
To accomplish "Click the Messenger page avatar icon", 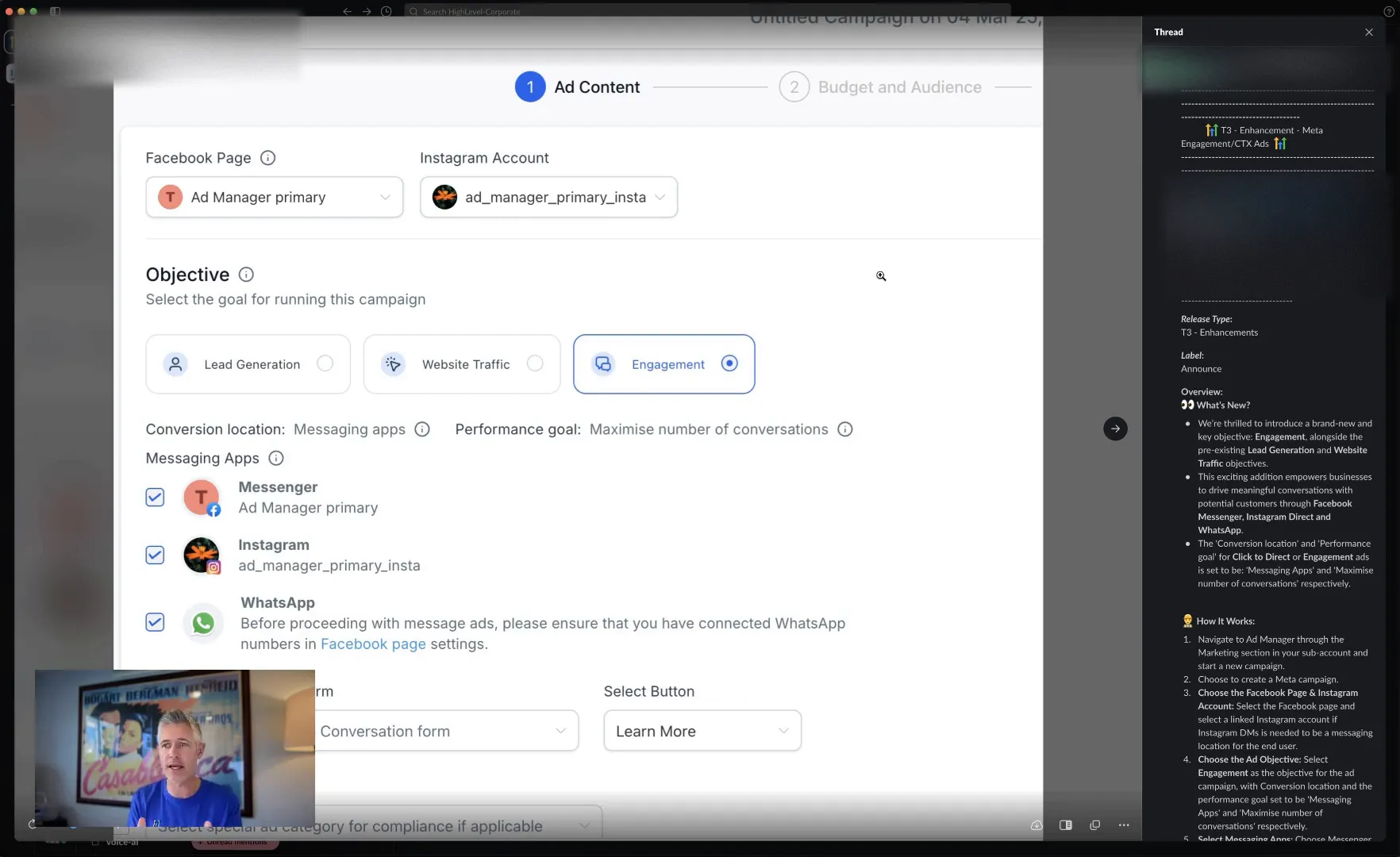I will coord(202,498).
